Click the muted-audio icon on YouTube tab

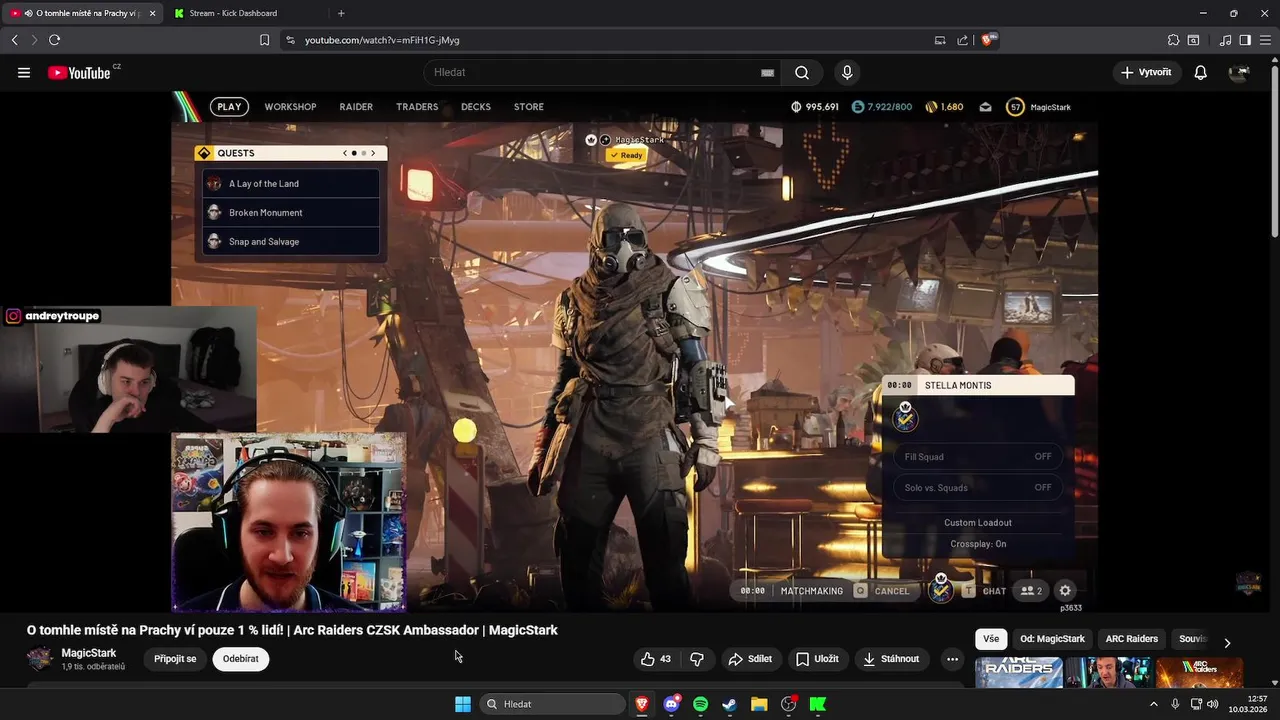point(28,13)
